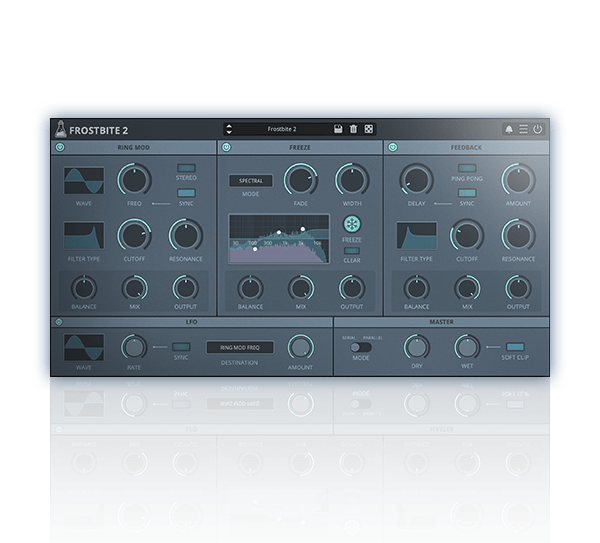Click the Ring Mod OUTPUT knob
The height and width of the screenshot is (543, 600).
point(186,288)
